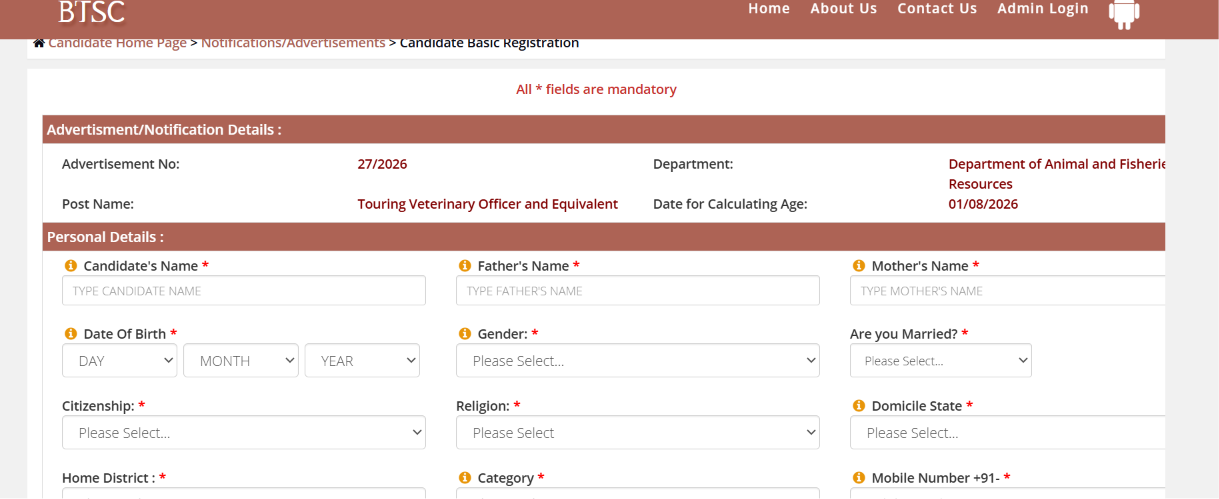1219x499 pixels.
Task: Open the Religion dropdown
Action: [x=638, y=433]
